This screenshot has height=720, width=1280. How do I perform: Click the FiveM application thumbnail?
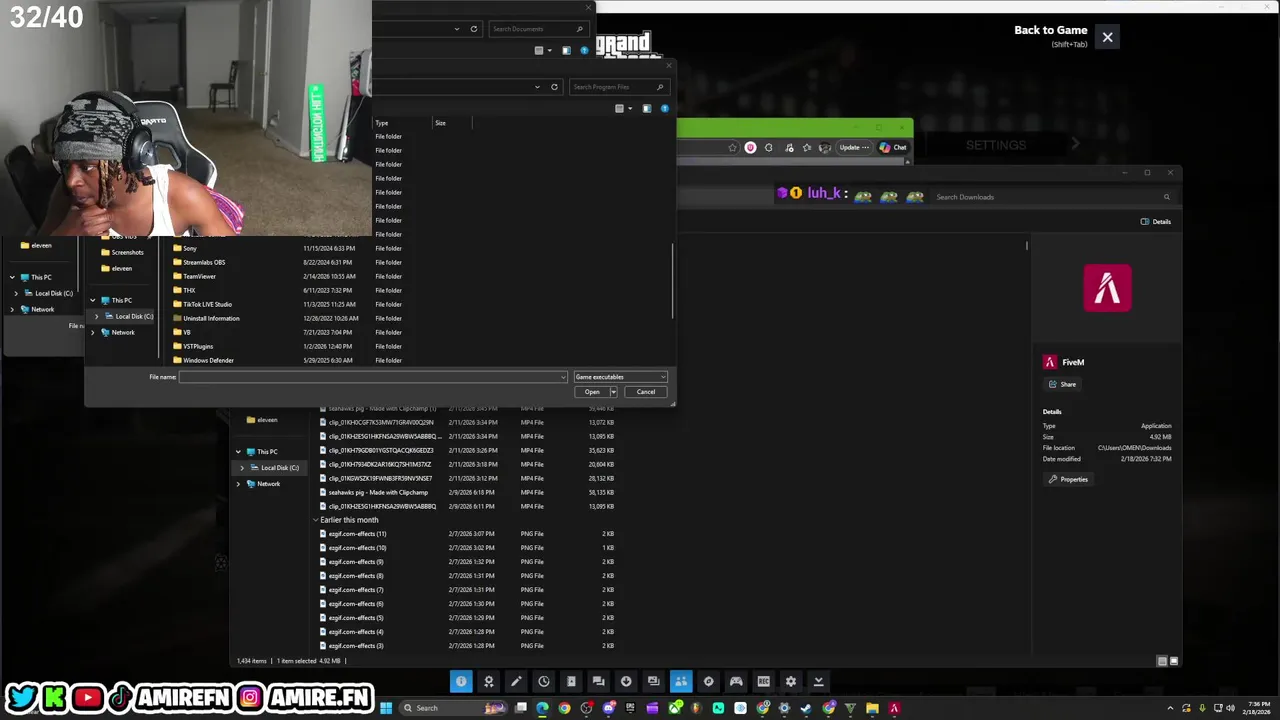(x=1107, y=288)
